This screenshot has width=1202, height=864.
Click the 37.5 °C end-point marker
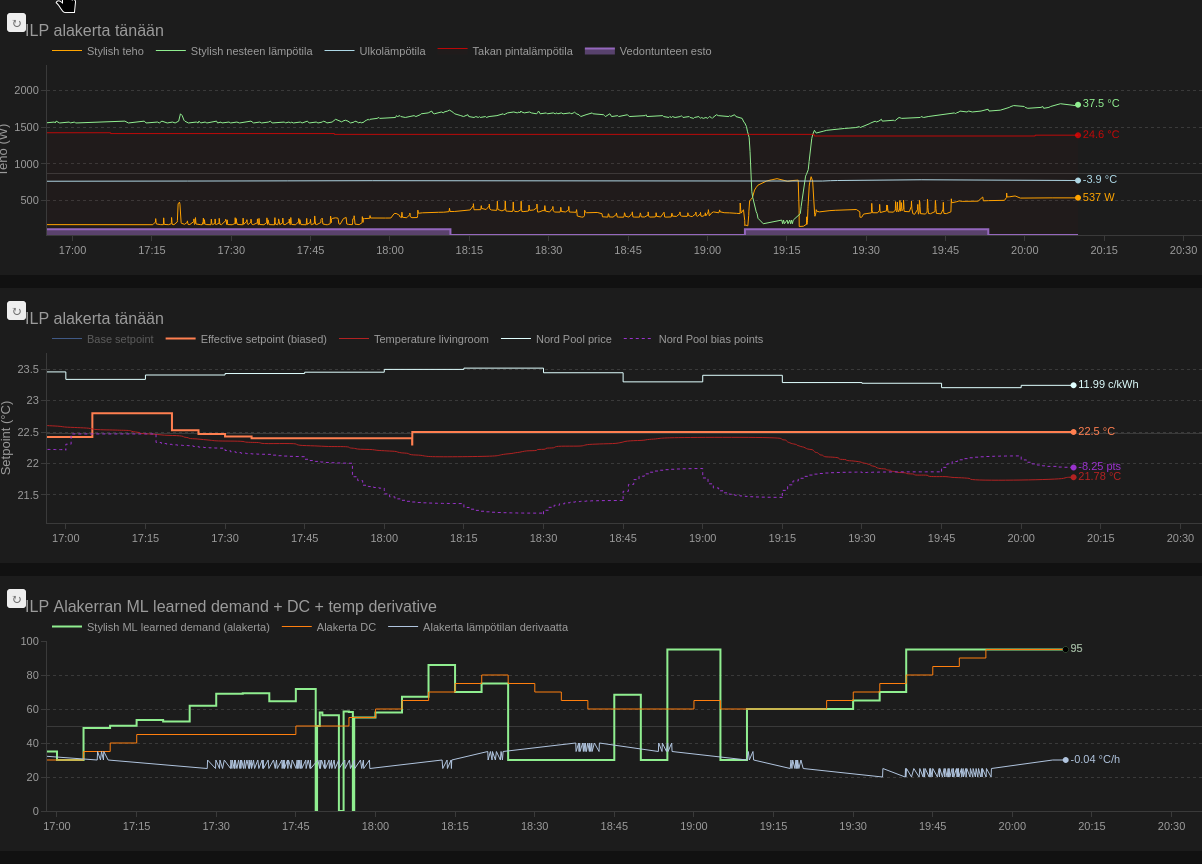[1078, 104]
